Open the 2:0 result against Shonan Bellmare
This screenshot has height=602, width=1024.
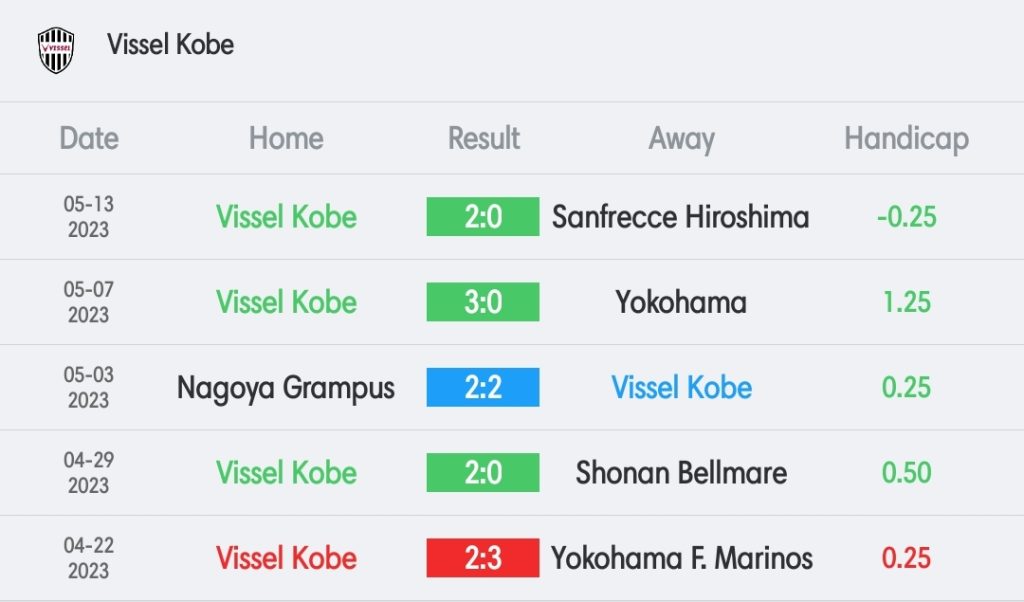pyautogui.click(x=483, y=472)
